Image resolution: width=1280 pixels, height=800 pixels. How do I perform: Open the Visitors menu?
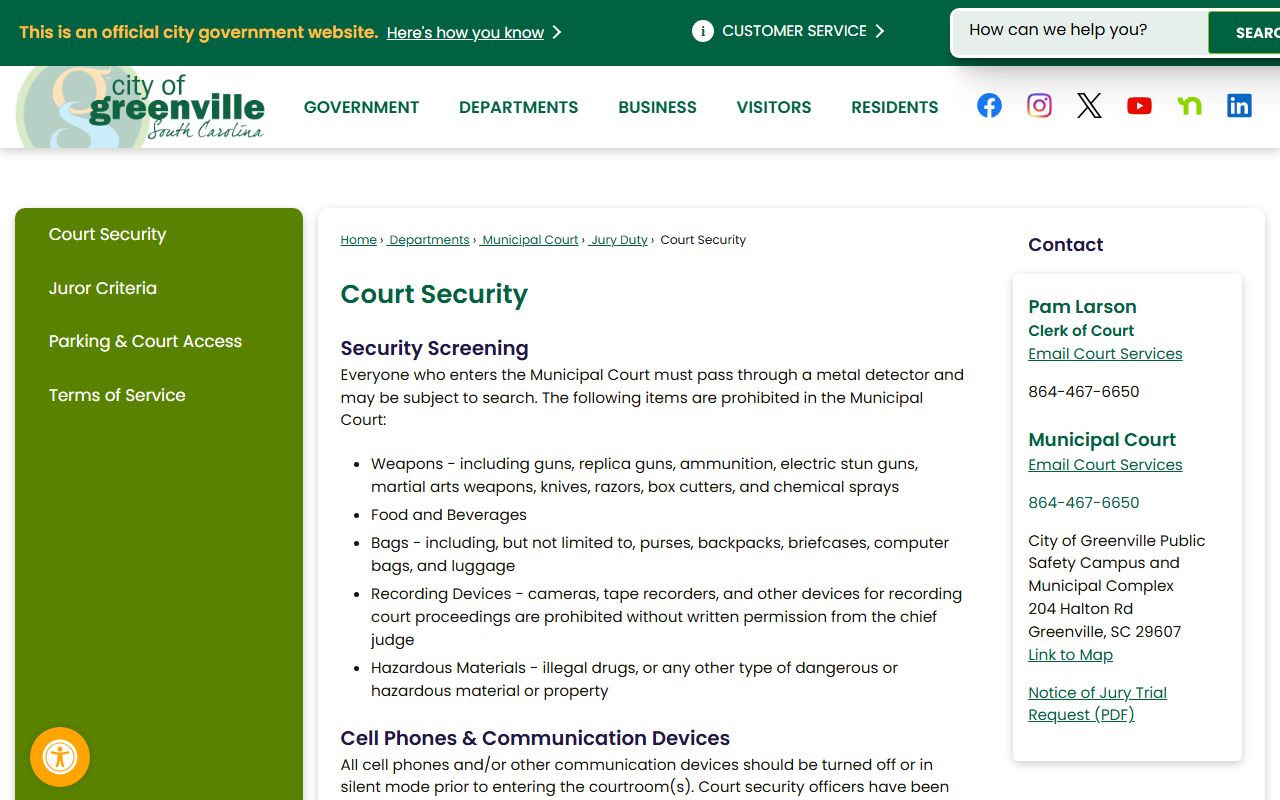(774, 107)
